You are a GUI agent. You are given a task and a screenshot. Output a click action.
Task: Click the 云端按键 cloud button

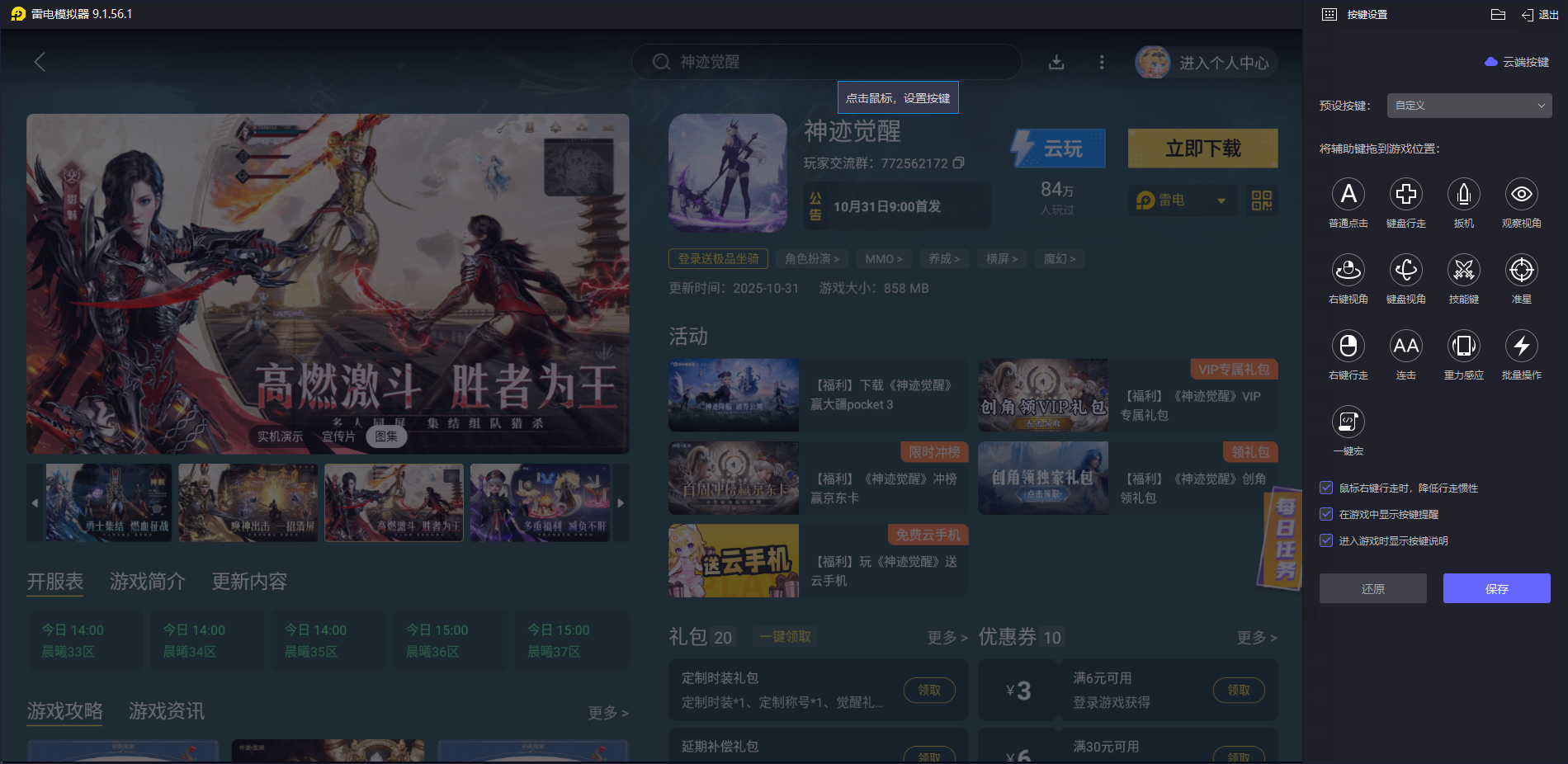pos(1517,62)
